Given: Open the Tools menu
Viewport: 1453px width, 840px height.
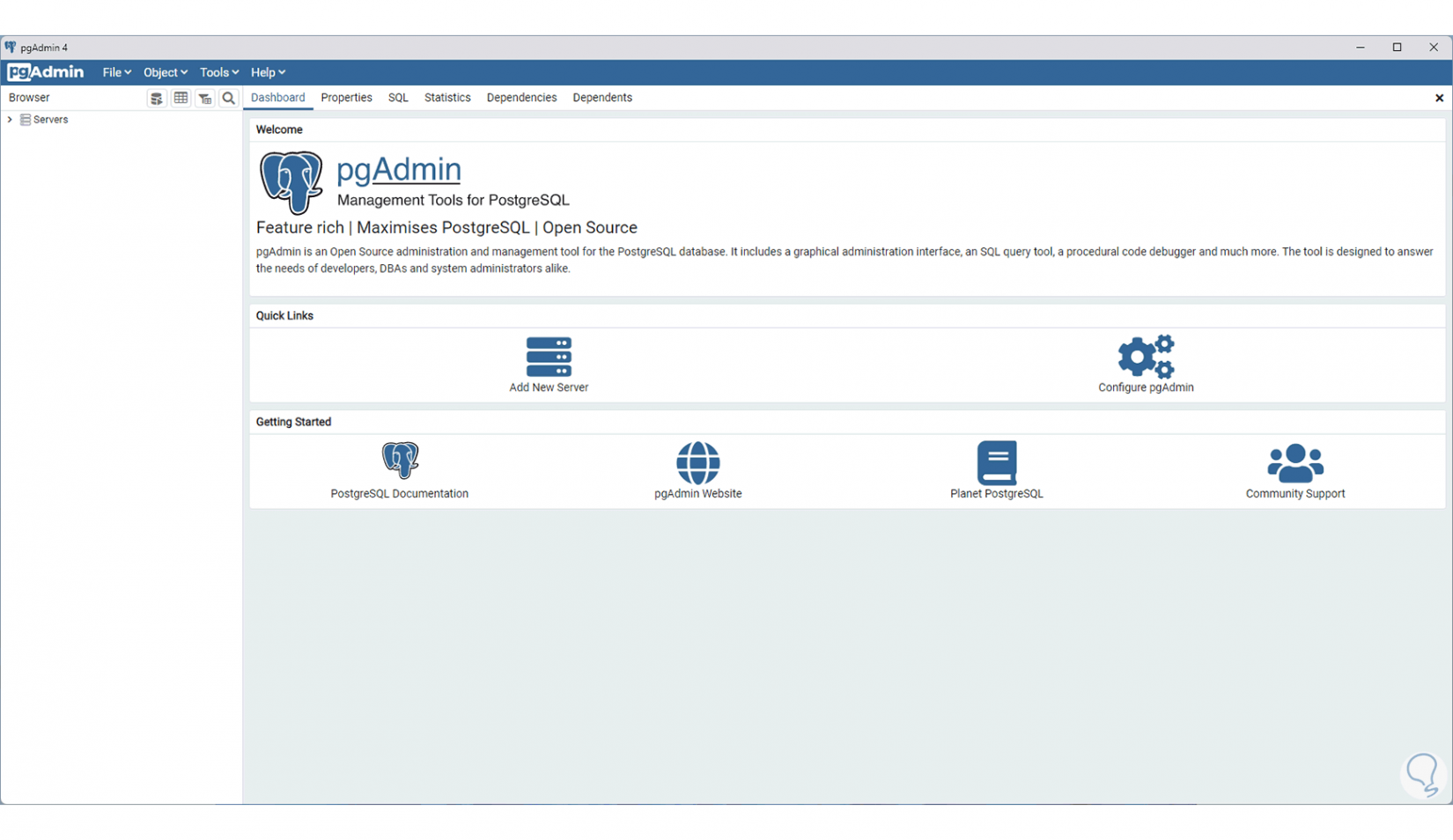Looking at the screenshot, I should point(219,72).
